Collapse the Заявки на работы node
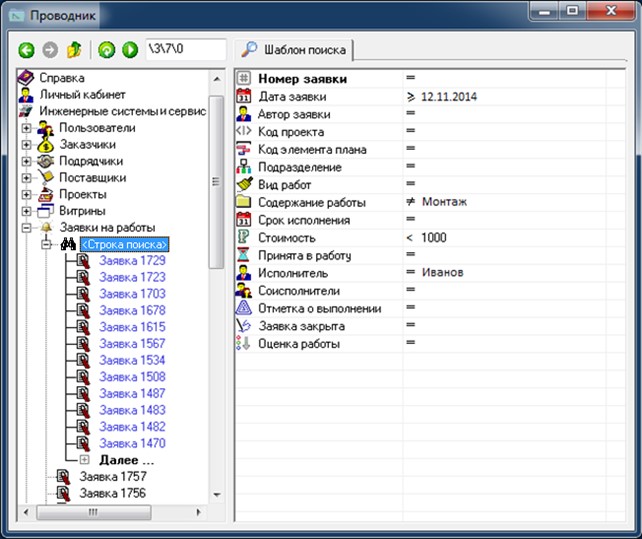The width and height of the screenshot is (642, 539). 26,228
